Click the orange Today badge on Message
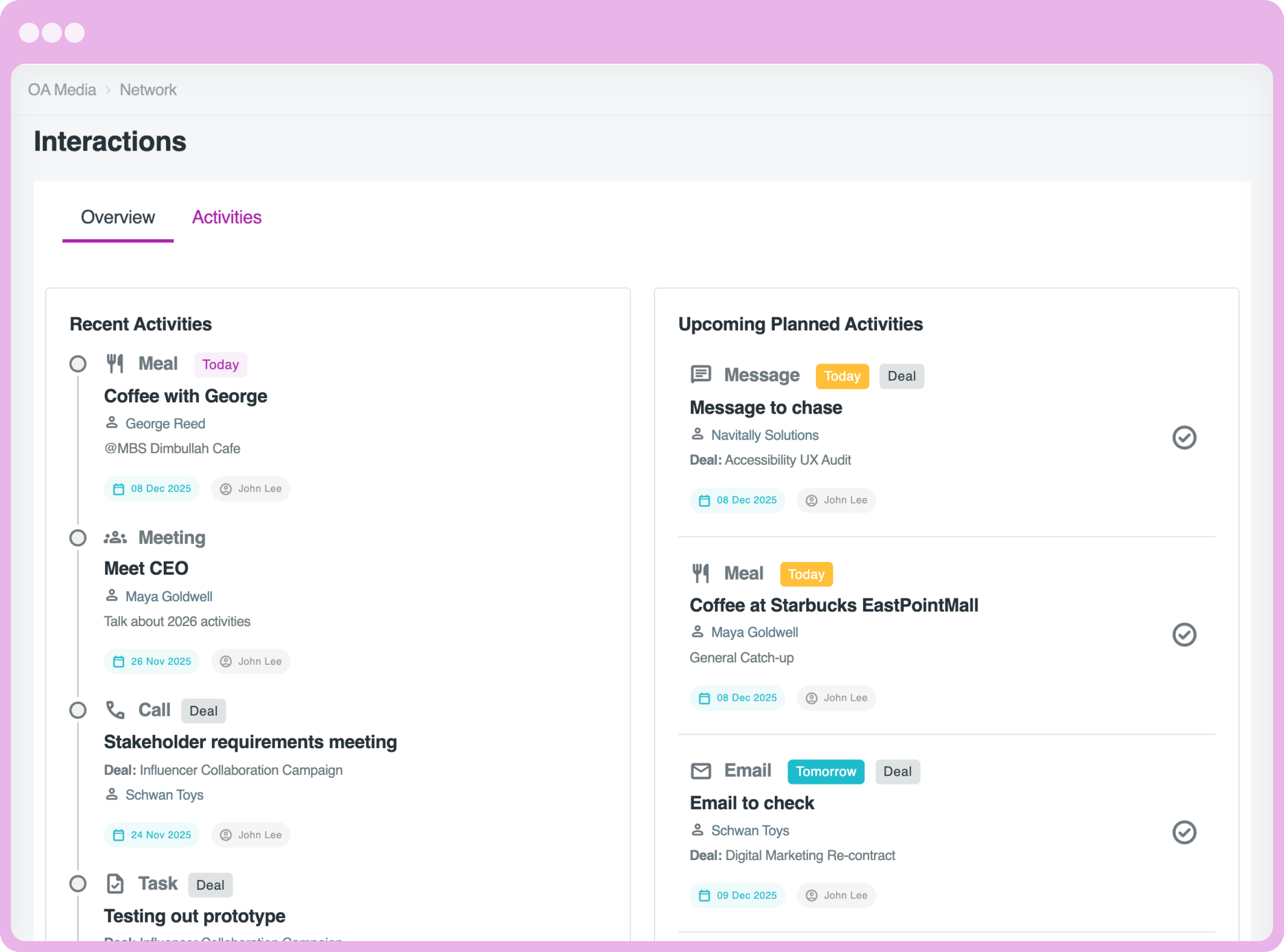This screenshot has height=952, width=1284. tap(842, 376)
